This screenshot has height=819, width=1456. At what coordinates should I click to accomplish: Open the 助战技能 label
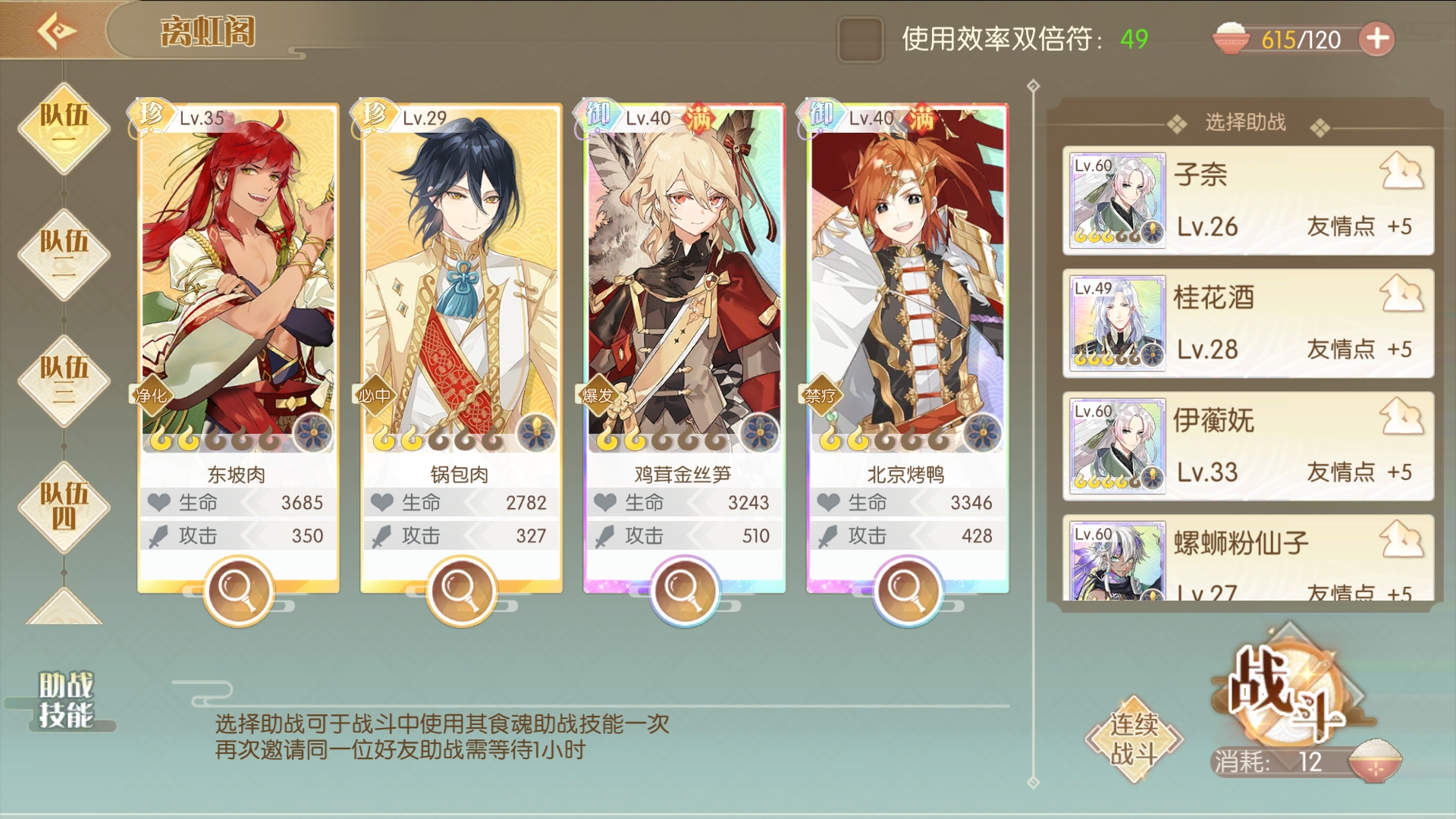point(66,699)
